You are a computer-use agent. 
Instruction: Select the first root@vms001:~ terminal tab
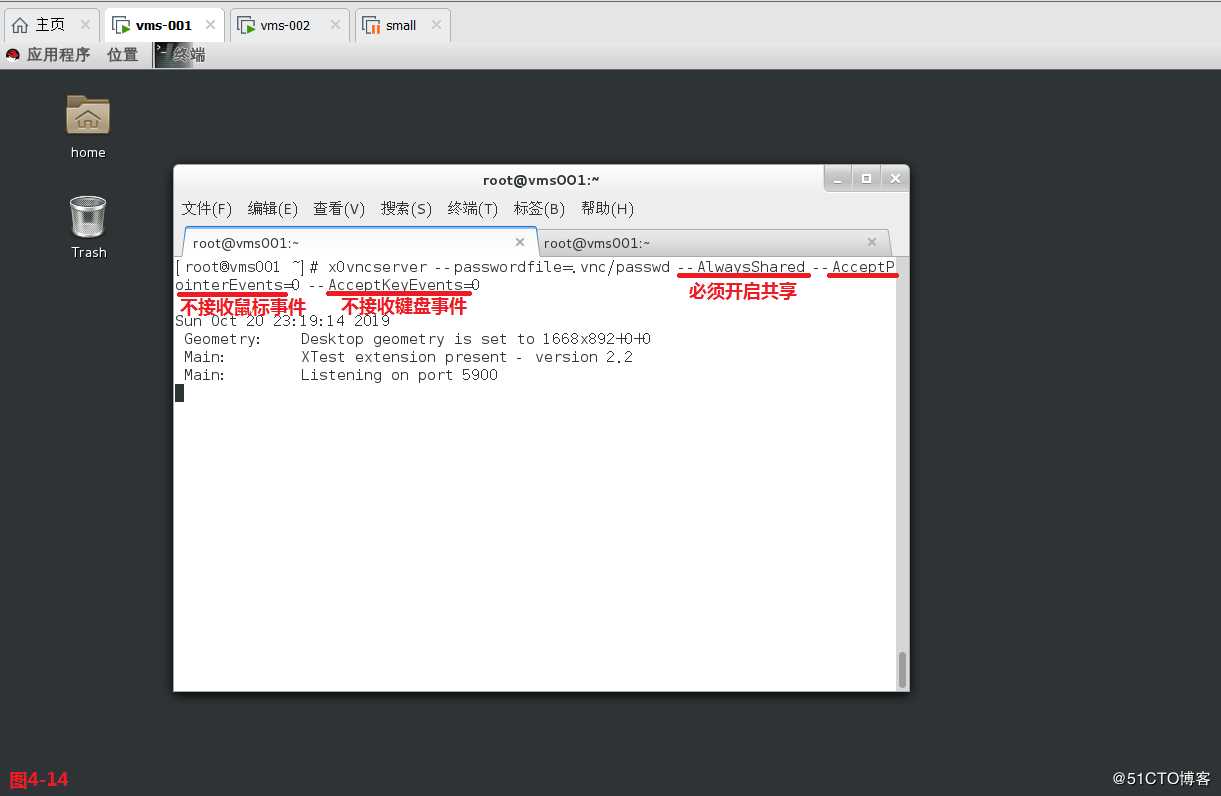(360, 242)
